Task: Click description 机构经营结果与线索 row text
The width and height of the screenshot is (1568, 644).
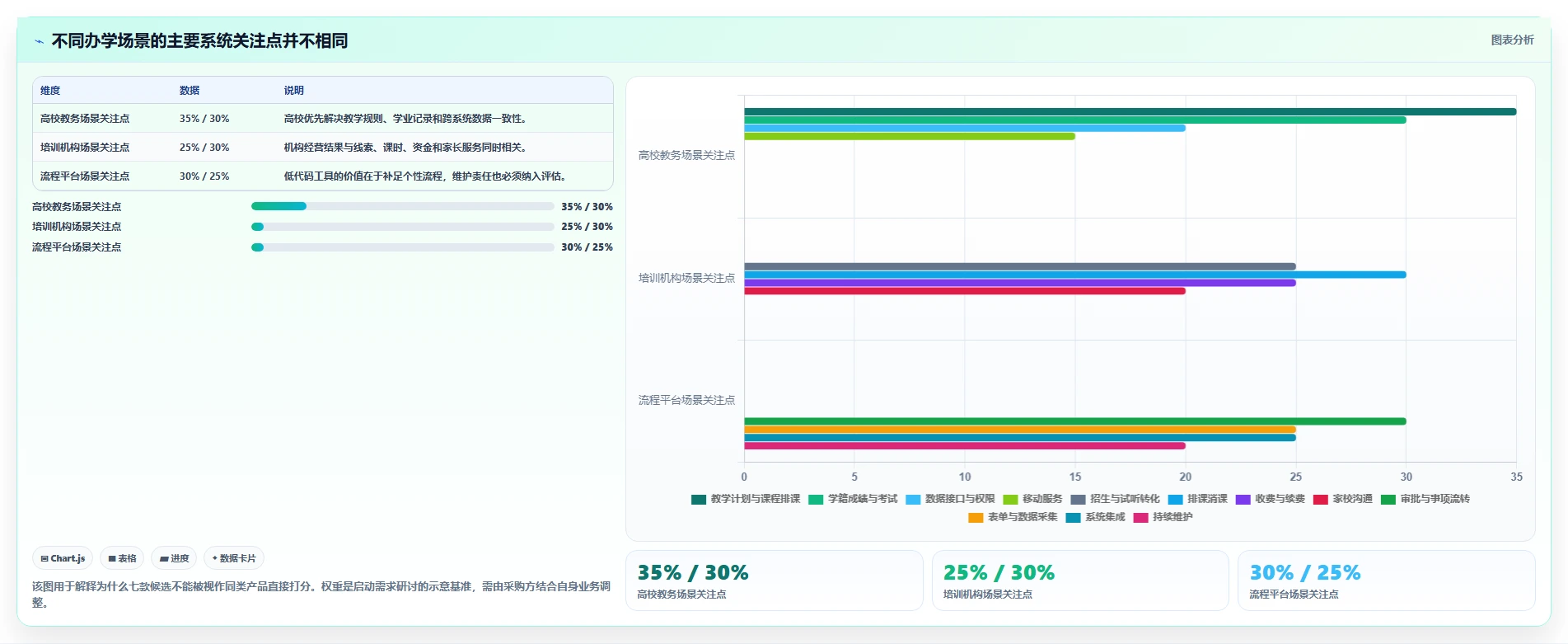Action: click(x=405, y=148)
